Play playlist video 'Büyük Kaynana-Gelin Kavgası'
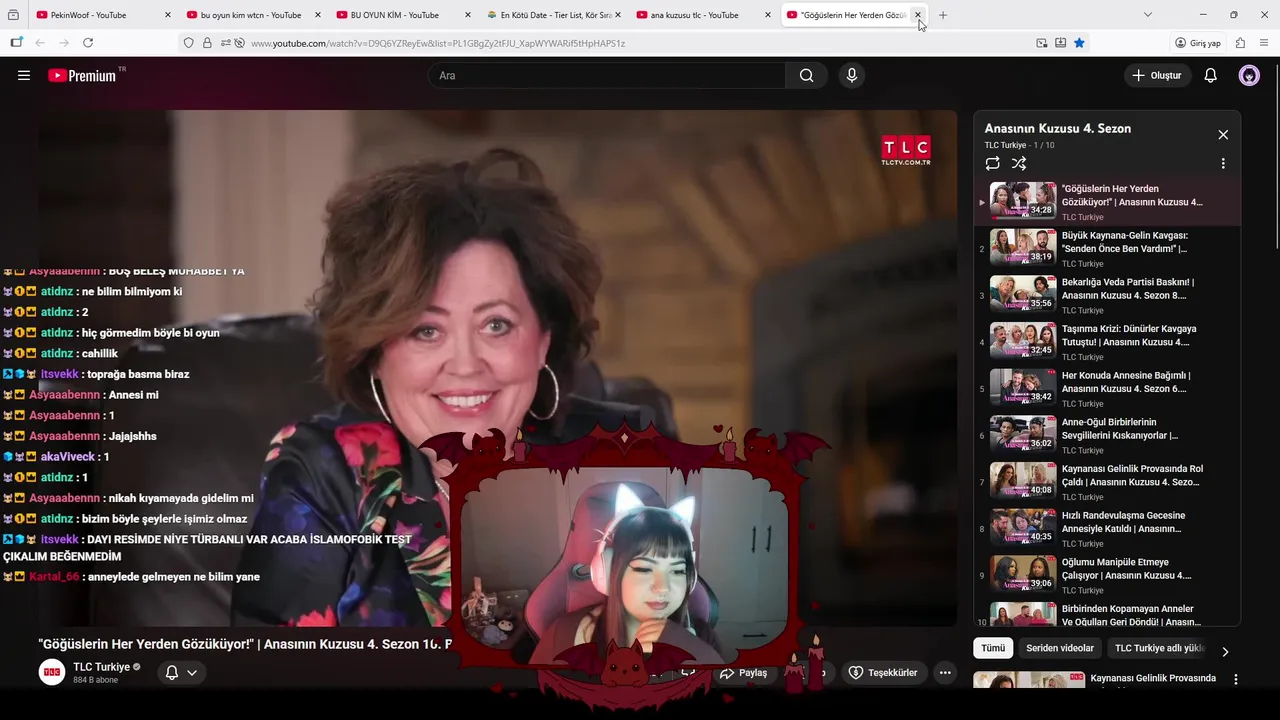1280x720 pixels. point(1107,249)
